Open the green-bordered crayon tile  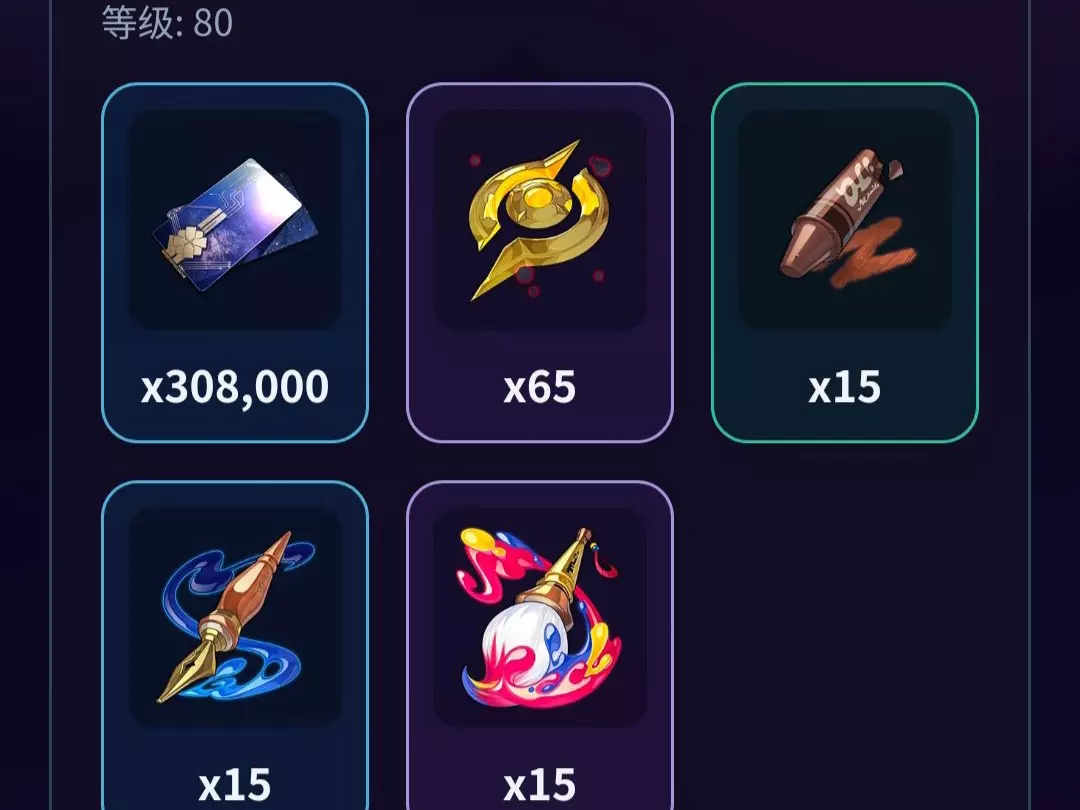[x=844, y=262]
